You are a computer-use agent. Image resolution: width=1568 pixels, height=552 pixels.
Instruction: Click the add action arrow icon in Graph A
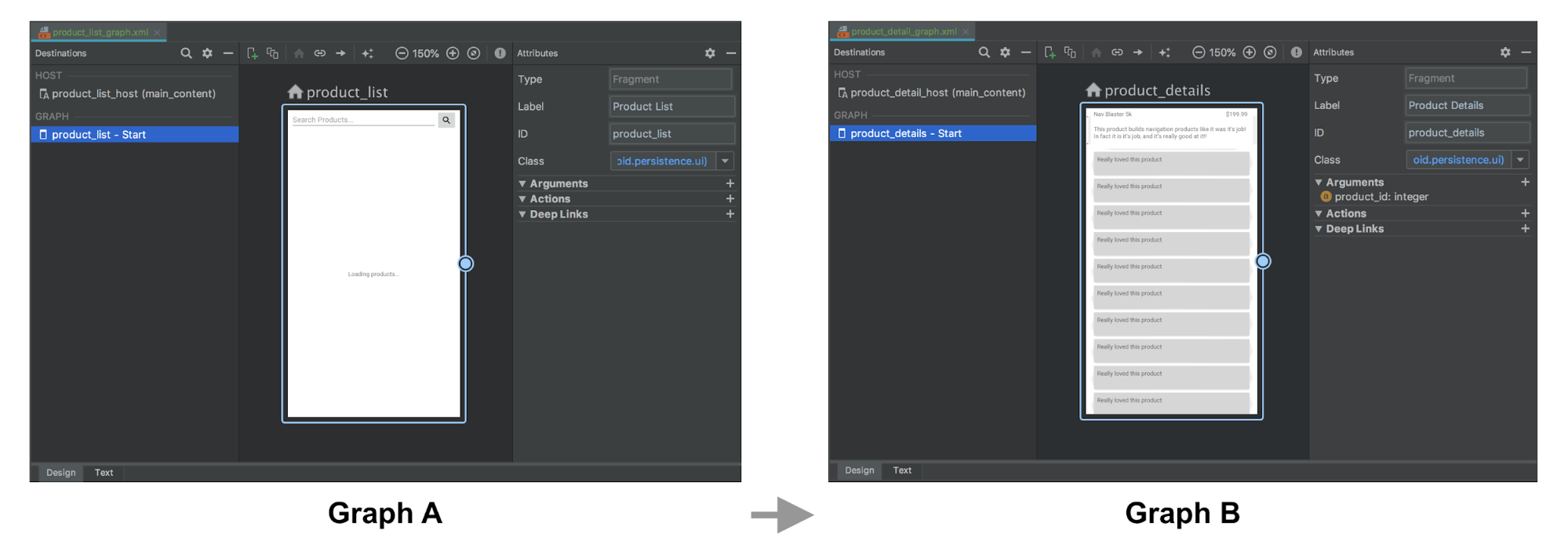(x=340, y=53)
